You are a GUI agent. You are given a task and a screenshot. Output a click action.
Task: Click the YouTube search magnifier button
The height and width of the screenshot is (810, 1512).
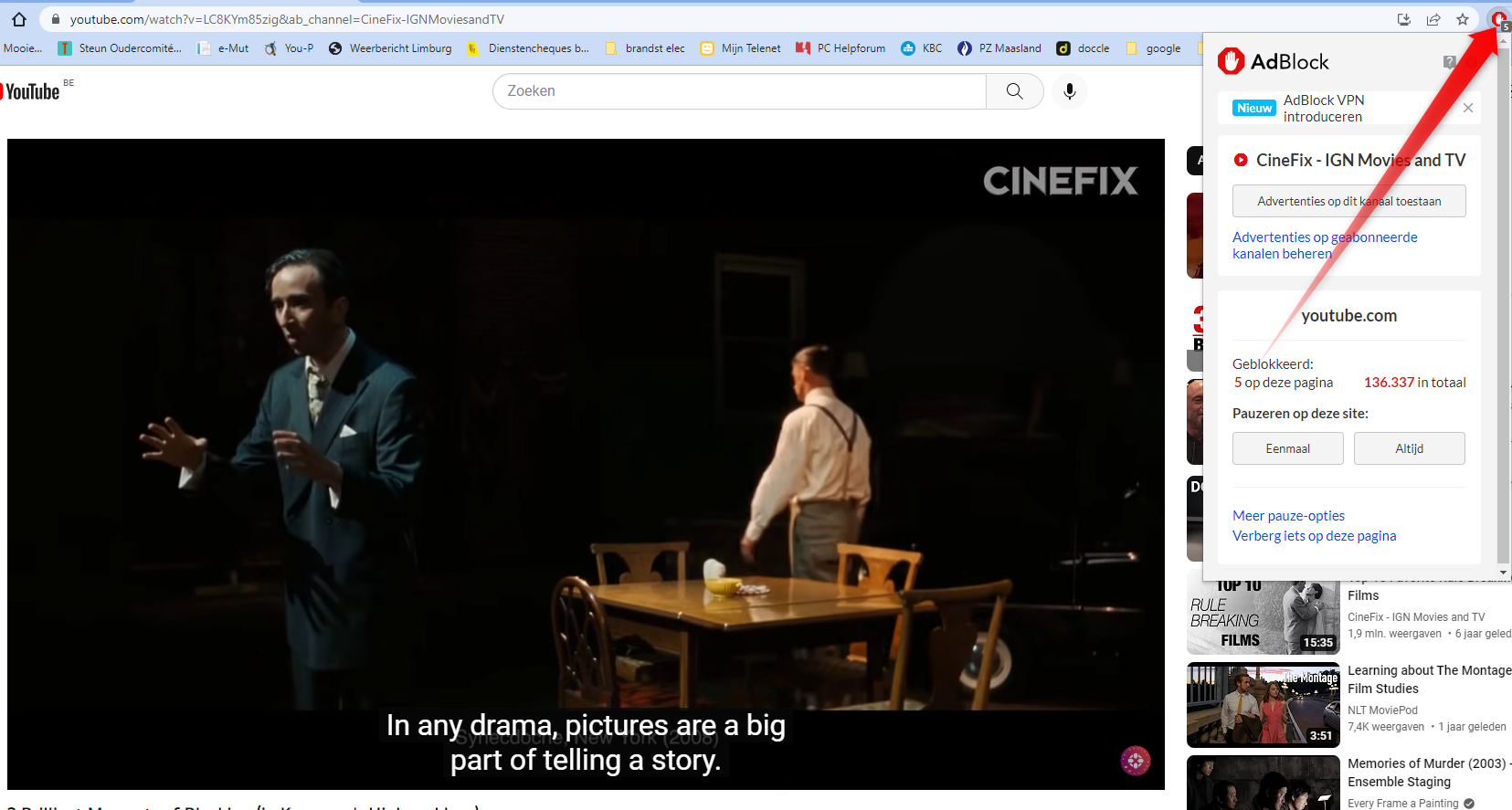(x=1014, y=91)
